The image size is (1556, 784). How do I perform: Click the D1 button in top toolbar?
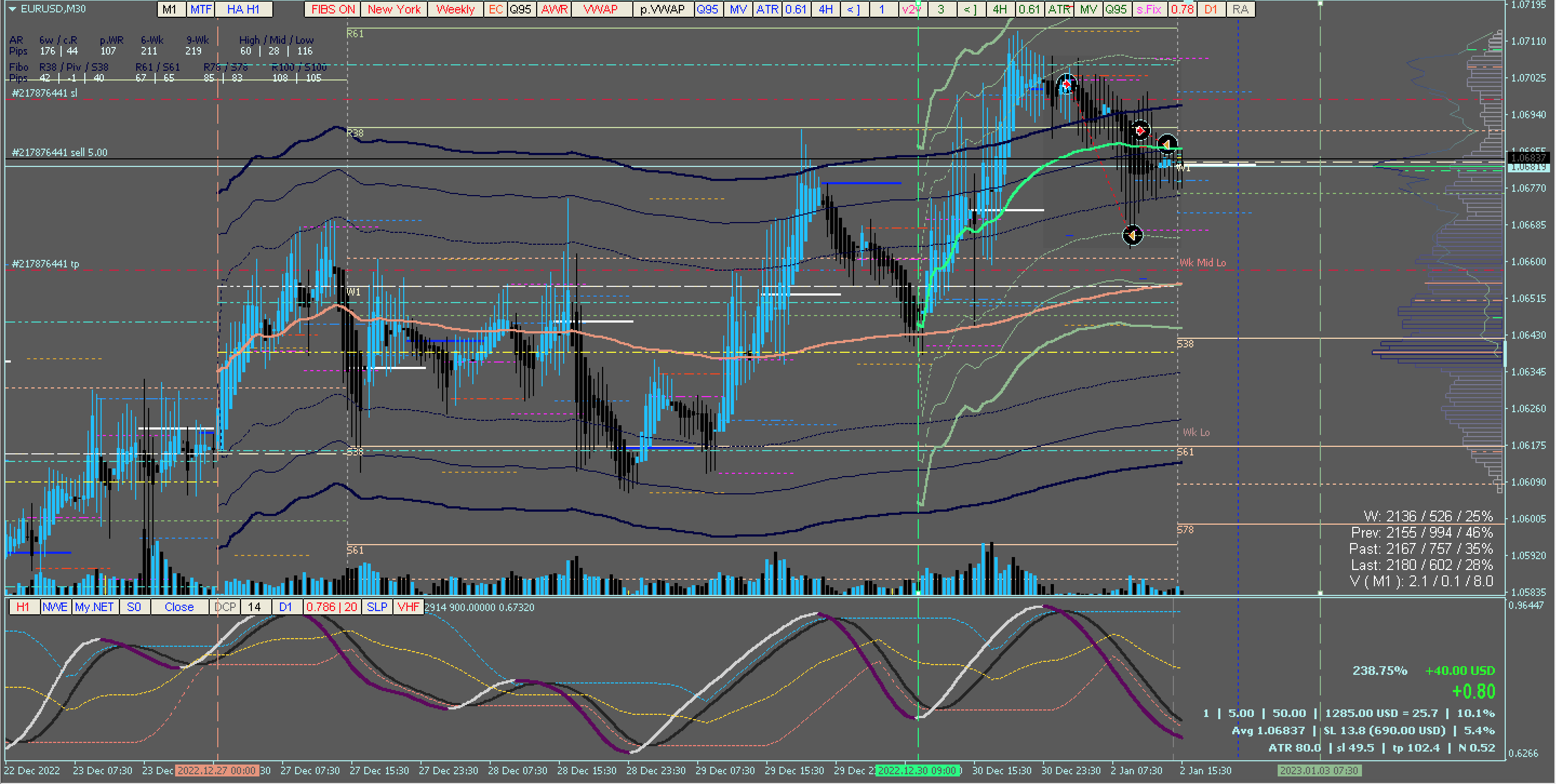(1211, 9)
